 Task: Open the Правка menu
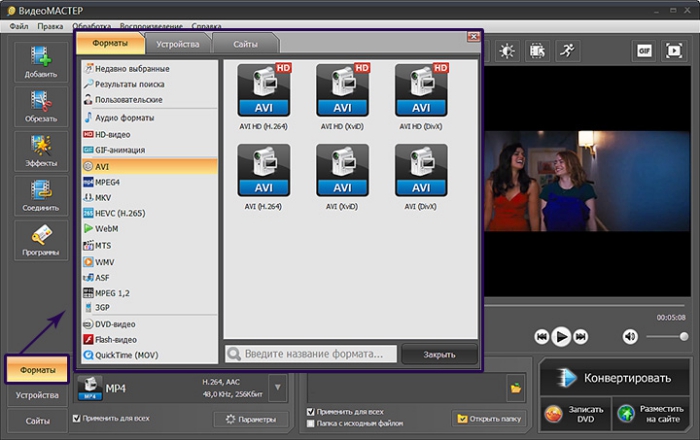pos(50,26)
